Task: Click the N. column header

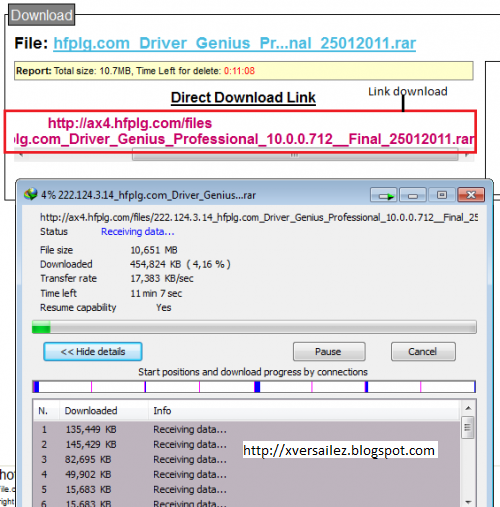Action: click(x=46, y=411)
